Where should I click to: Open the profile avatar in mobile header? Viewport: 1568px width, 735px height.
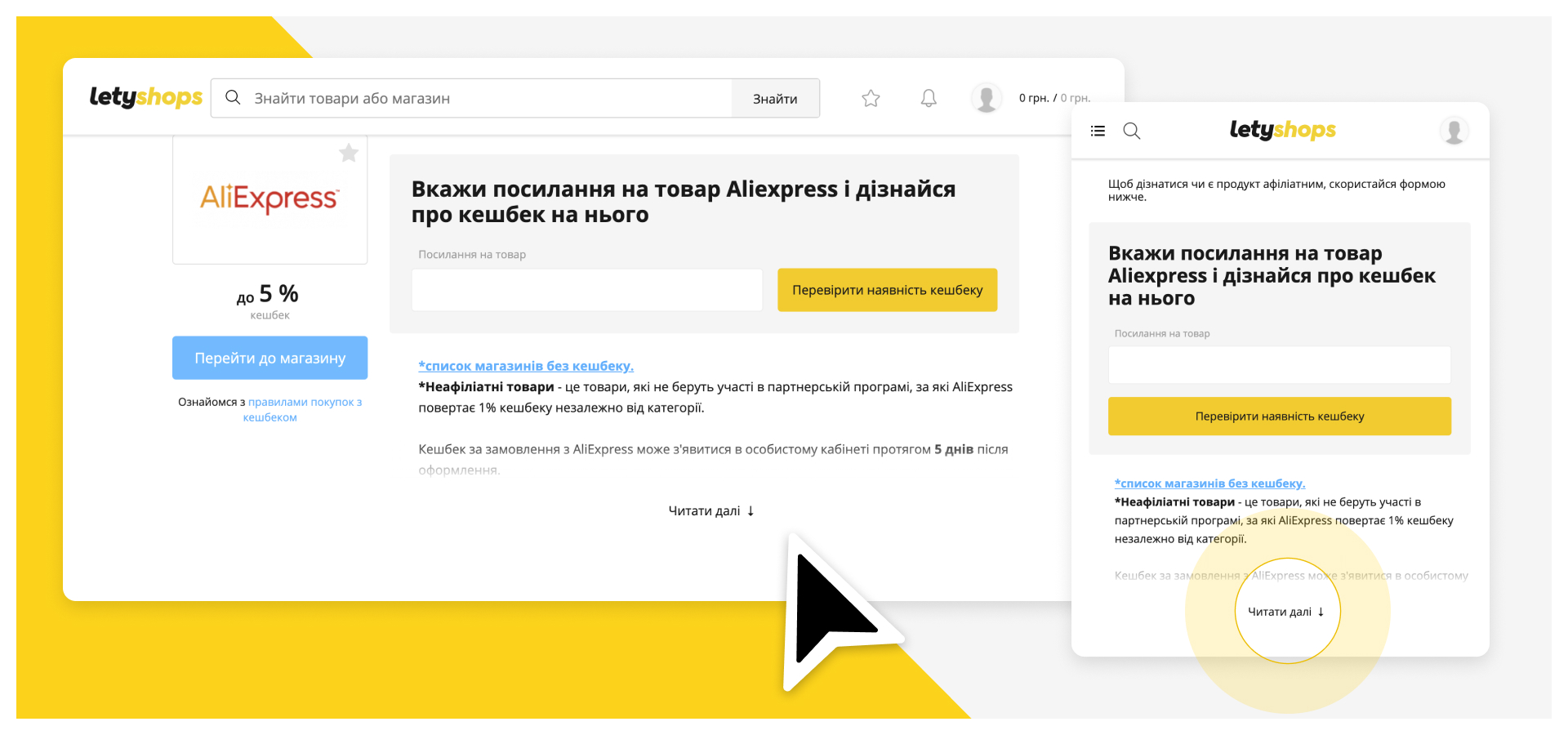1454,131
